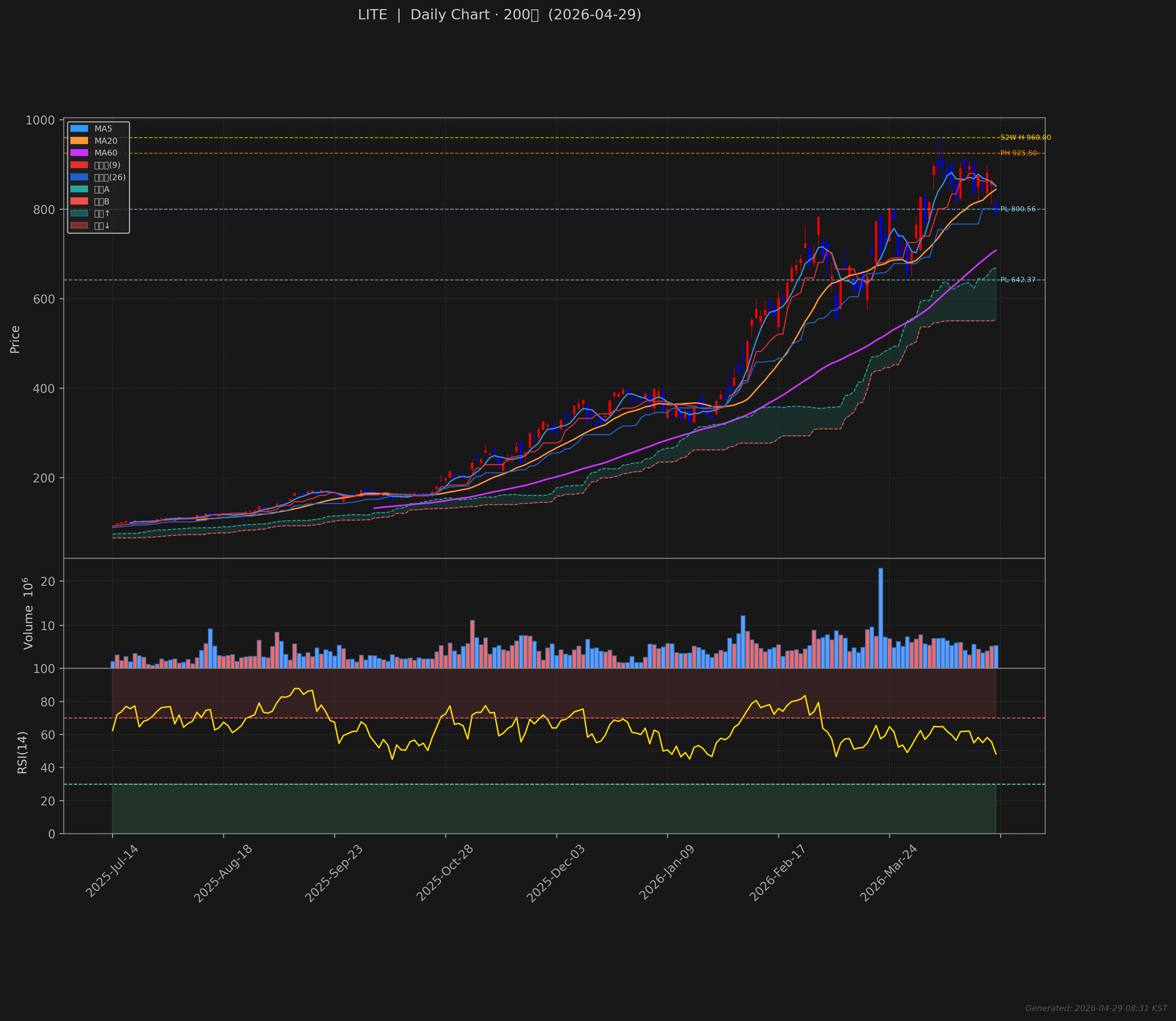Click the PH 925.50 price label
Viewport: 1176px width, 1021px height.
tap(1018, 153)
